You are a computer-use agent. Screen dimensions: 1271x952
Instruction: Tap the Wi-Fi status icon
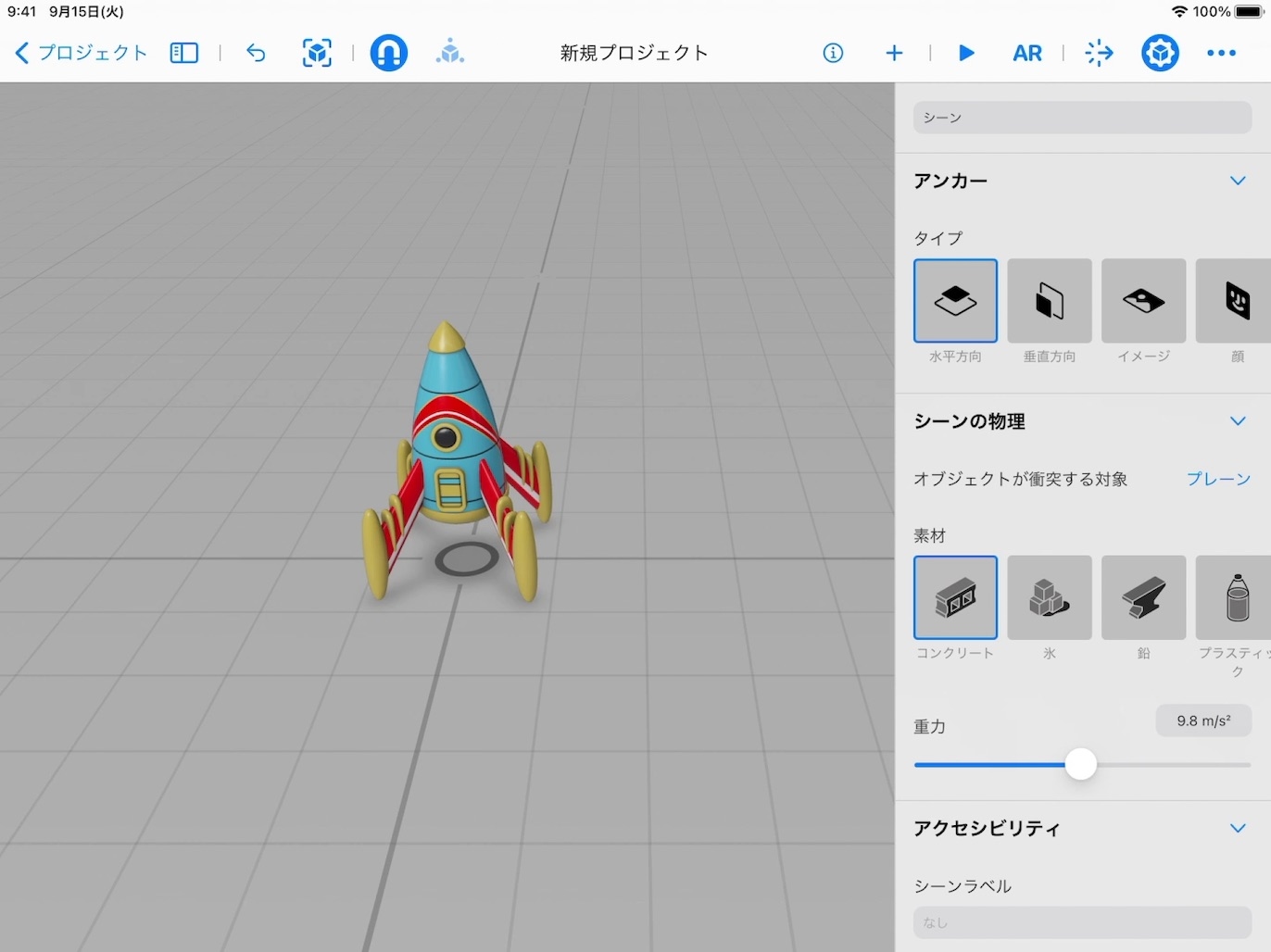pos(1179,12)
